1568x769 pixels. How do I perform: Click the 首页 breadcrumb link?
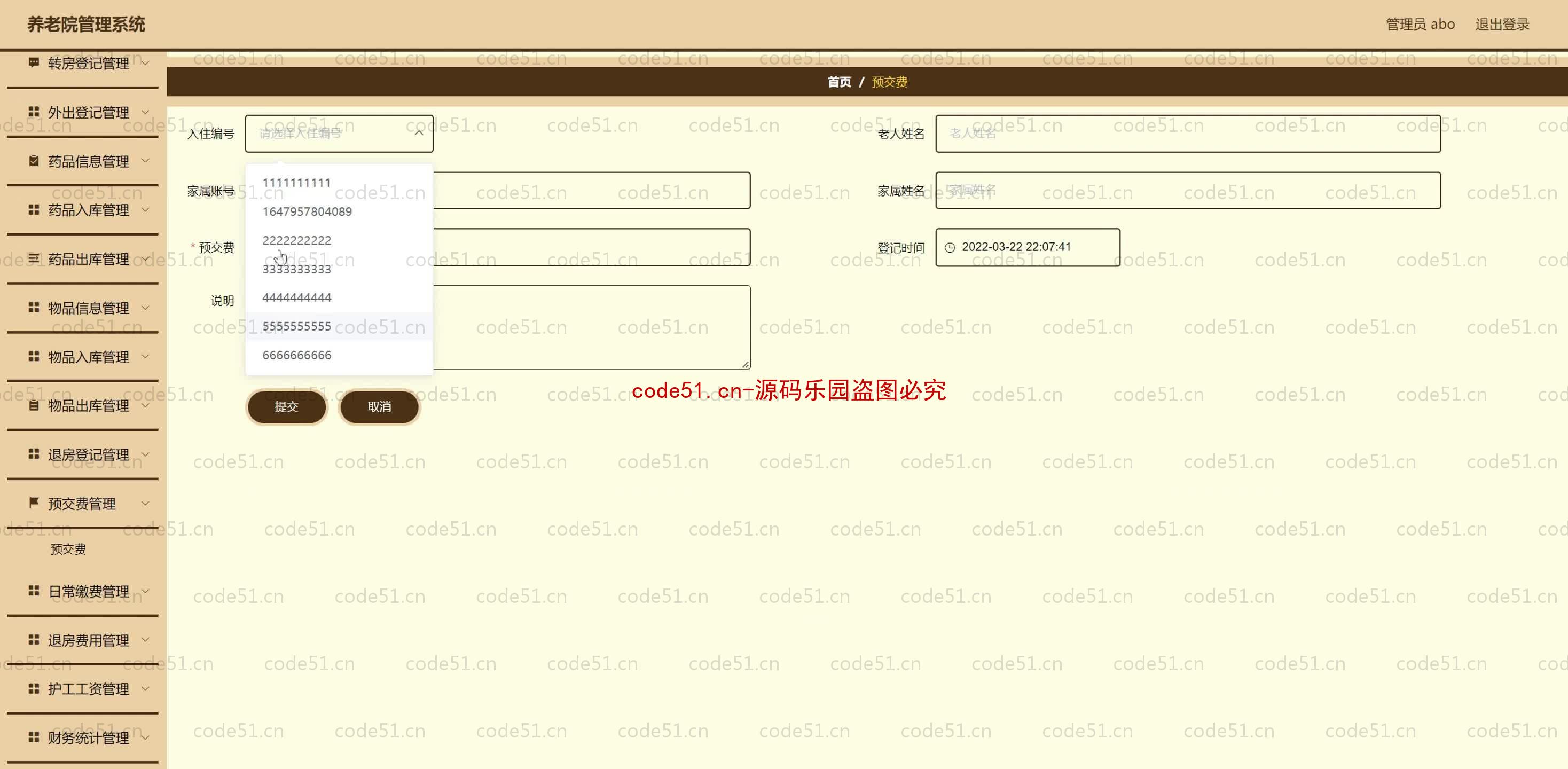(839, 82)
